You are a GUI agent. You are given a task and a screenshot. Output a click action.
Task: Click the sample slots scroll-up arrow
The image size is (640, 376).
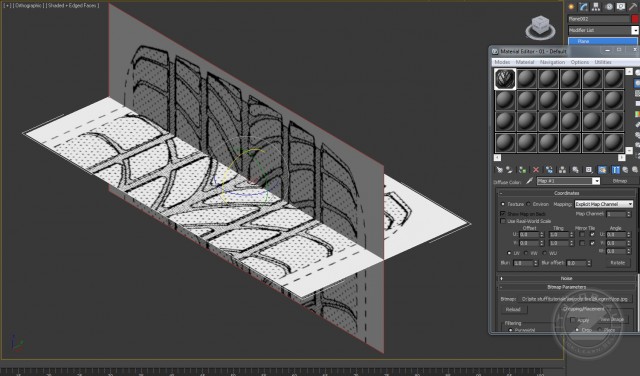[x=629, y=71]
